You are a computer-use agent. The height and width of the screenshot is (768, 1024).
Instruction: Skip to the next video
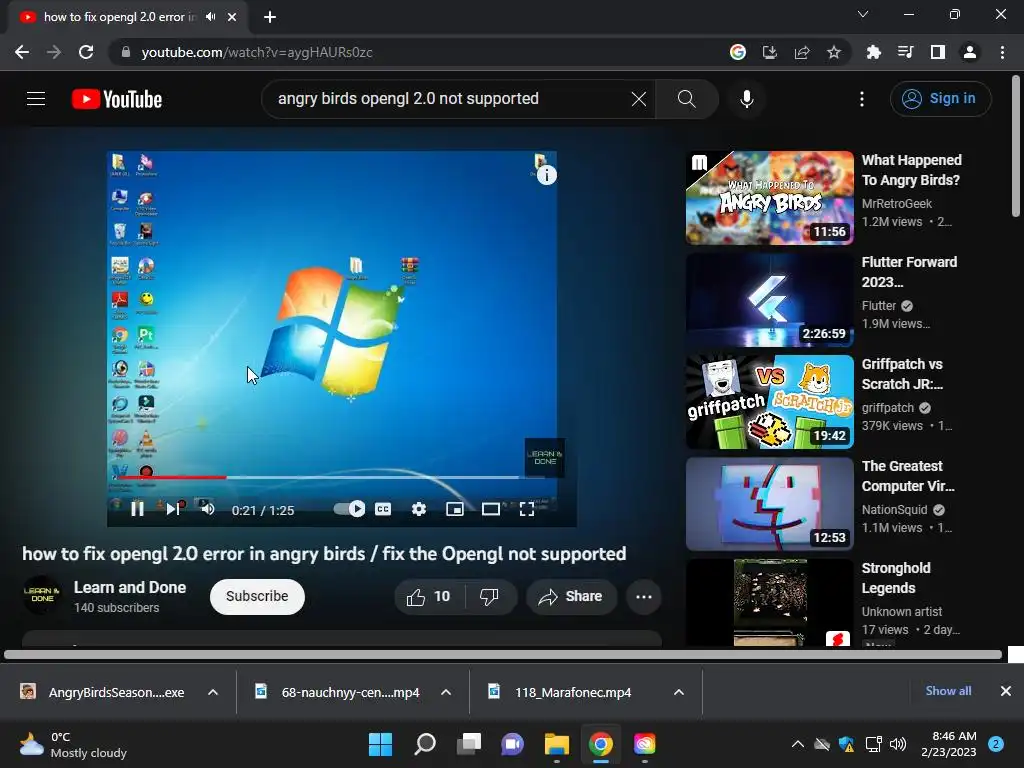pos(172,509)
